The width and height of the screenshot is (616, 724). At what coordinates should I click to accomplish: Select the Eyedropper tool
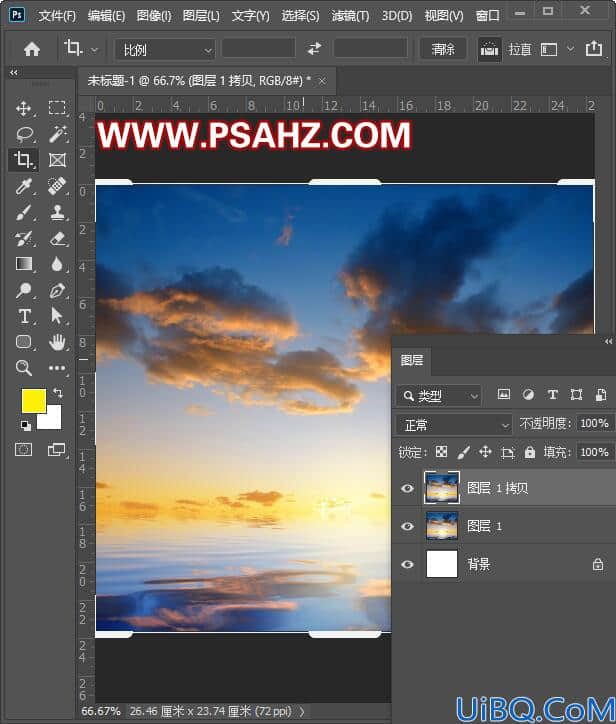(23, 186)
